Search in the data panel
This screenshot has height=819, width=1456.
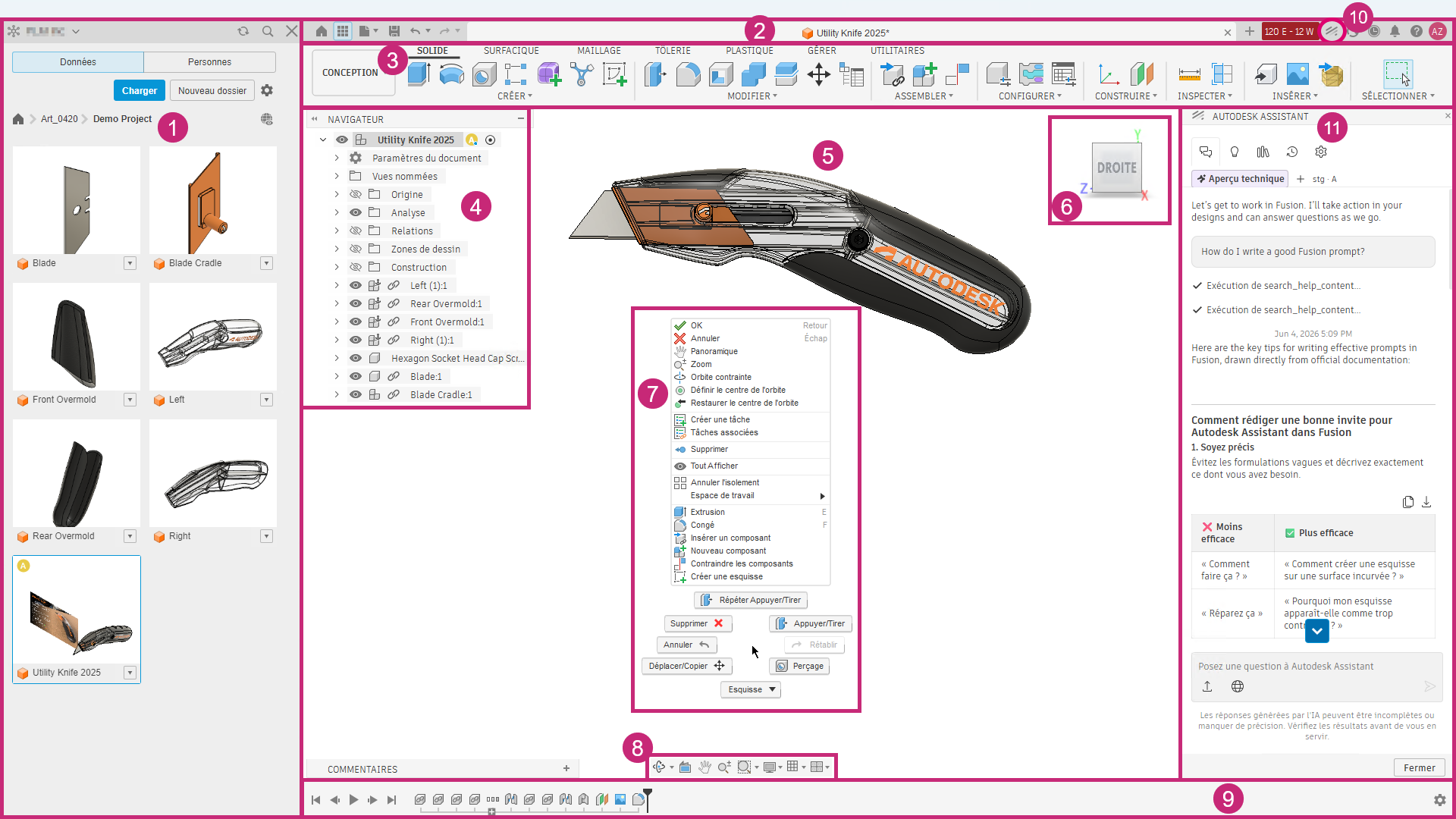pos(268,31)
